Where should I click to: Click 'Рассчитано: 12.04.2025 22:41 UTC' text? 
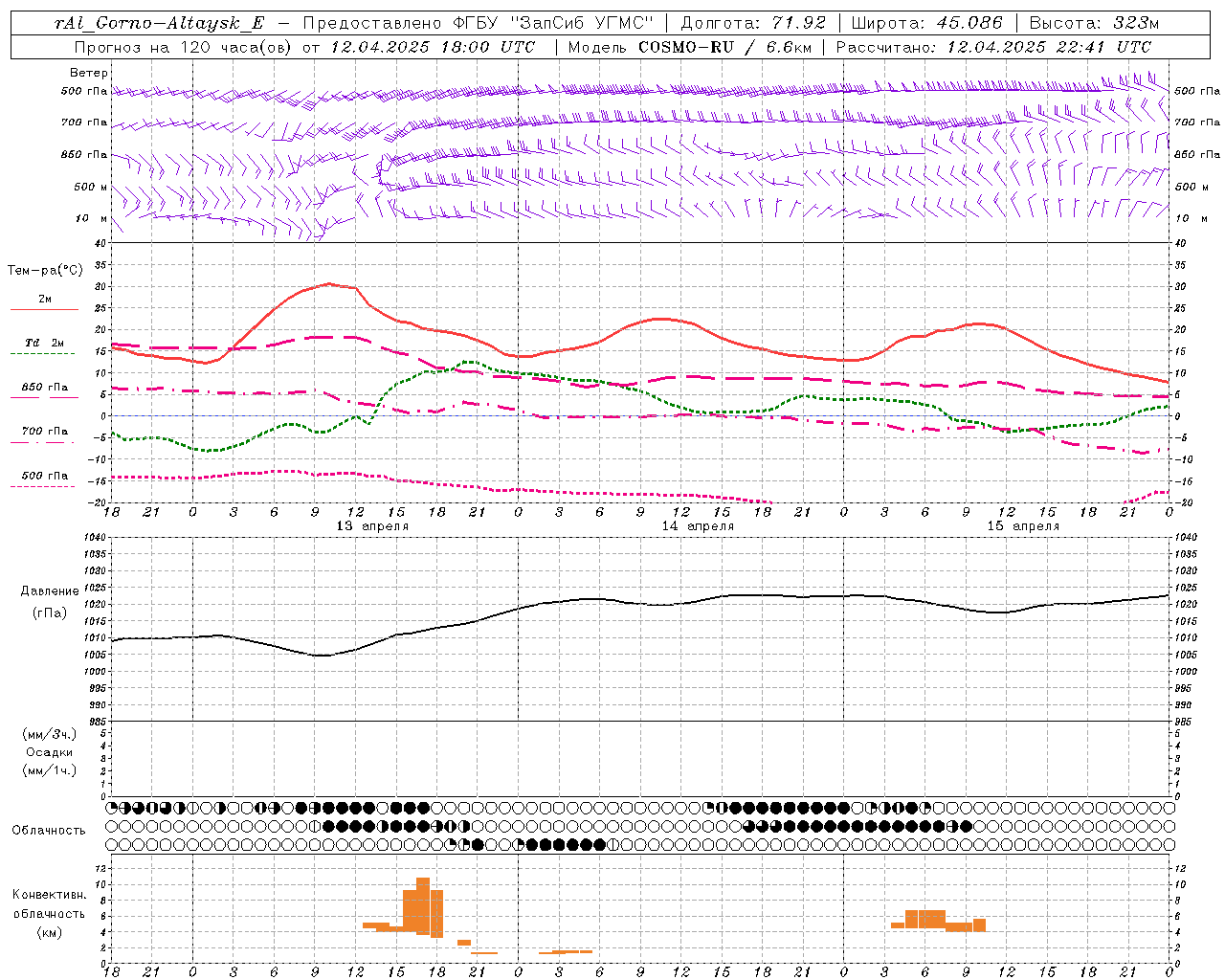(993, 47)
